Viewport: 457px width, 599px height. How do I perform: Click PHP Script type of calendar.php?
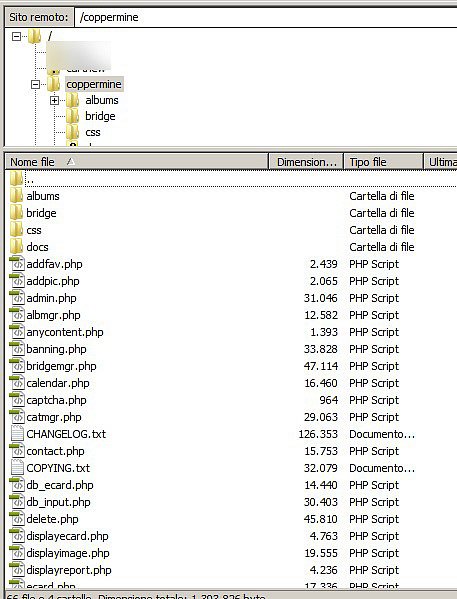(374, 383)
